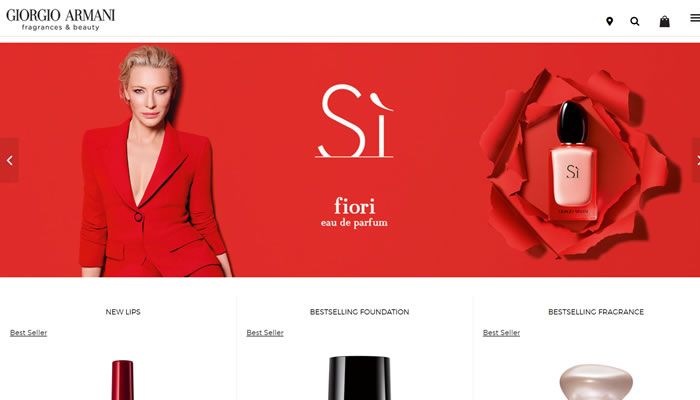Image resolution: width=700 pixels, height=400 pixels.
Task: Click Best Seller link under New Lips
Action: click(29, 333)
